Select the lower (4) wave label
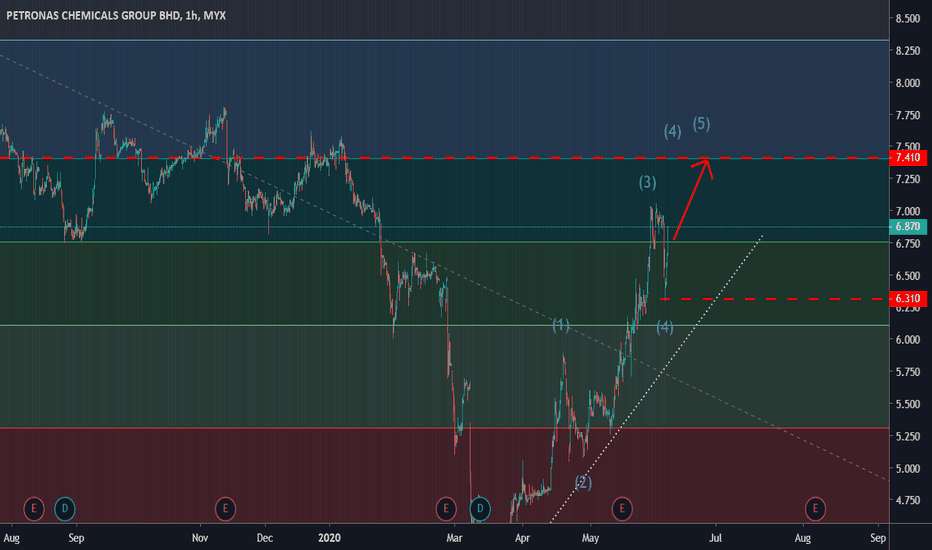 pos(665,327)
